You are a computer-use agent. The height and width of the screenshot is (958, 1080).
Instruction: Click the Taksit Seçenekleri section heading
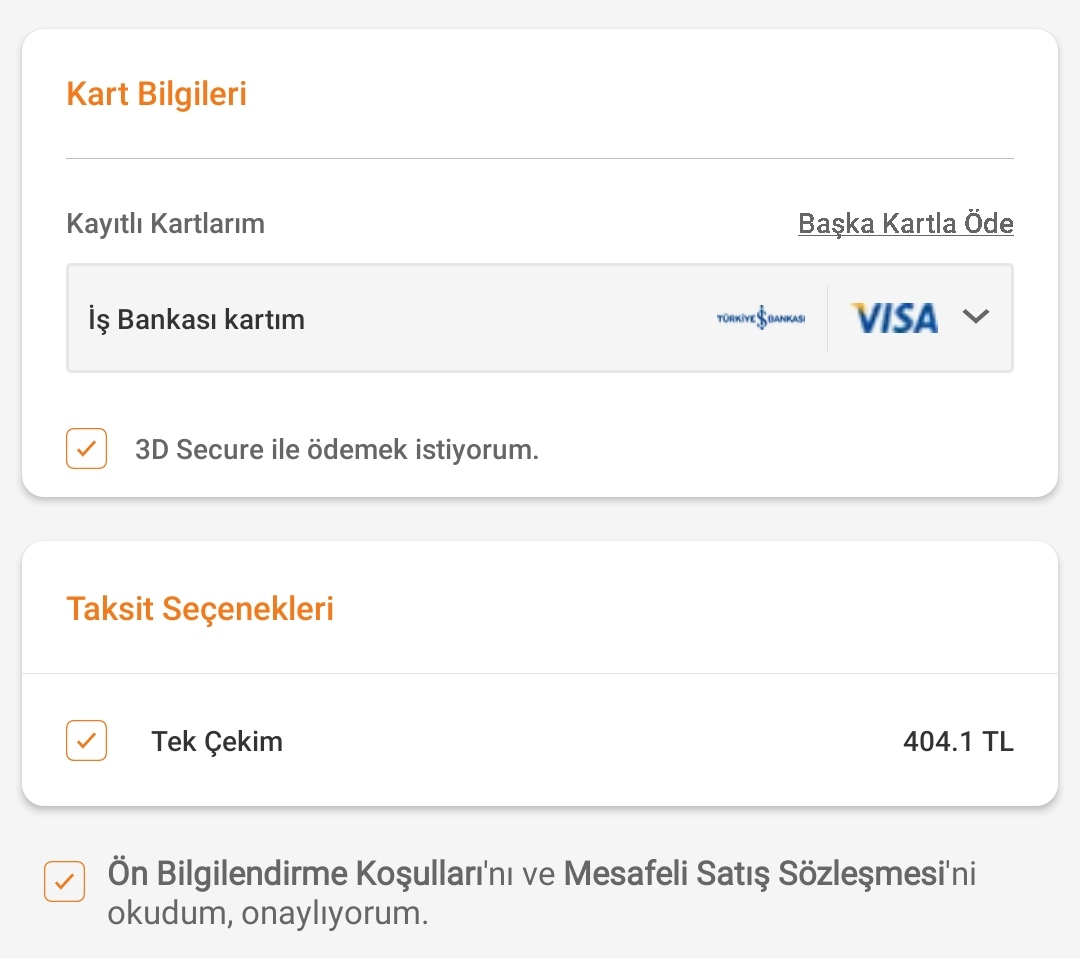(200, 608)
